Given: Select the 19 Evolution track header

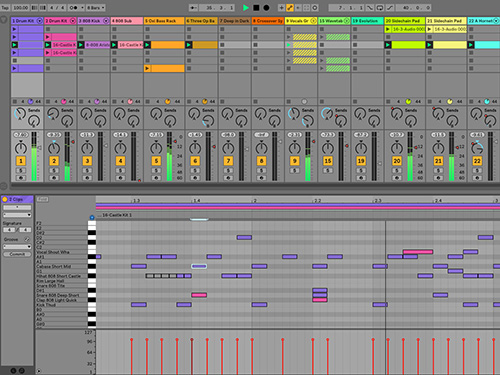Looking at the screenshot, I should coord(367,21).
